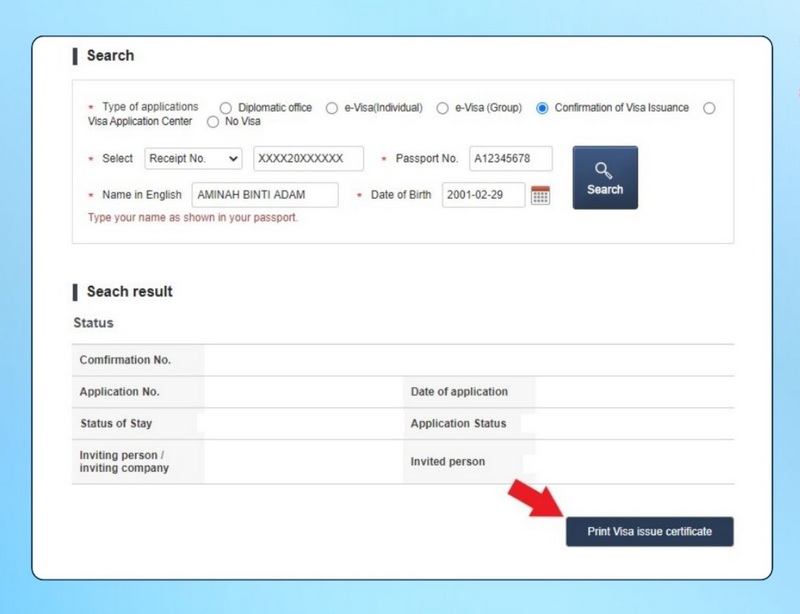
Task: Choose the Visa Application Center option
Action: click(709, 108)
